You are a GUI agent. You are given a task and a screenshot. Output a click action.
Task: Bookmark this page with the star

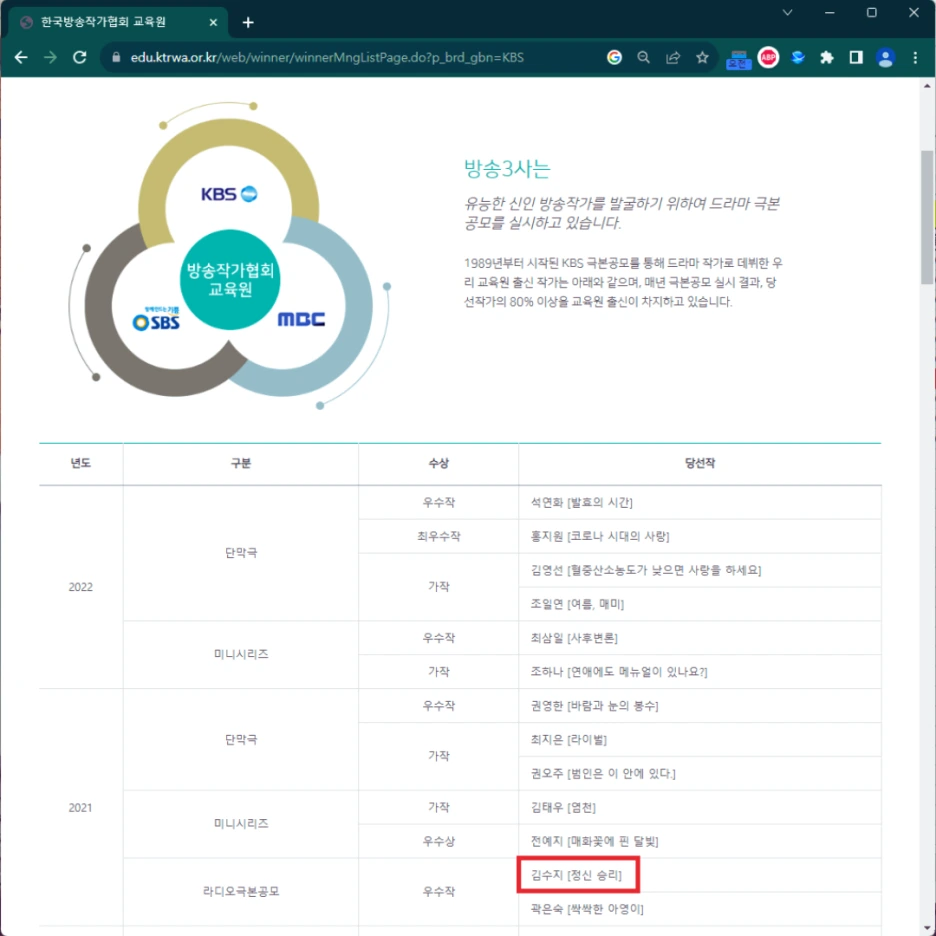tap(702, 57)
